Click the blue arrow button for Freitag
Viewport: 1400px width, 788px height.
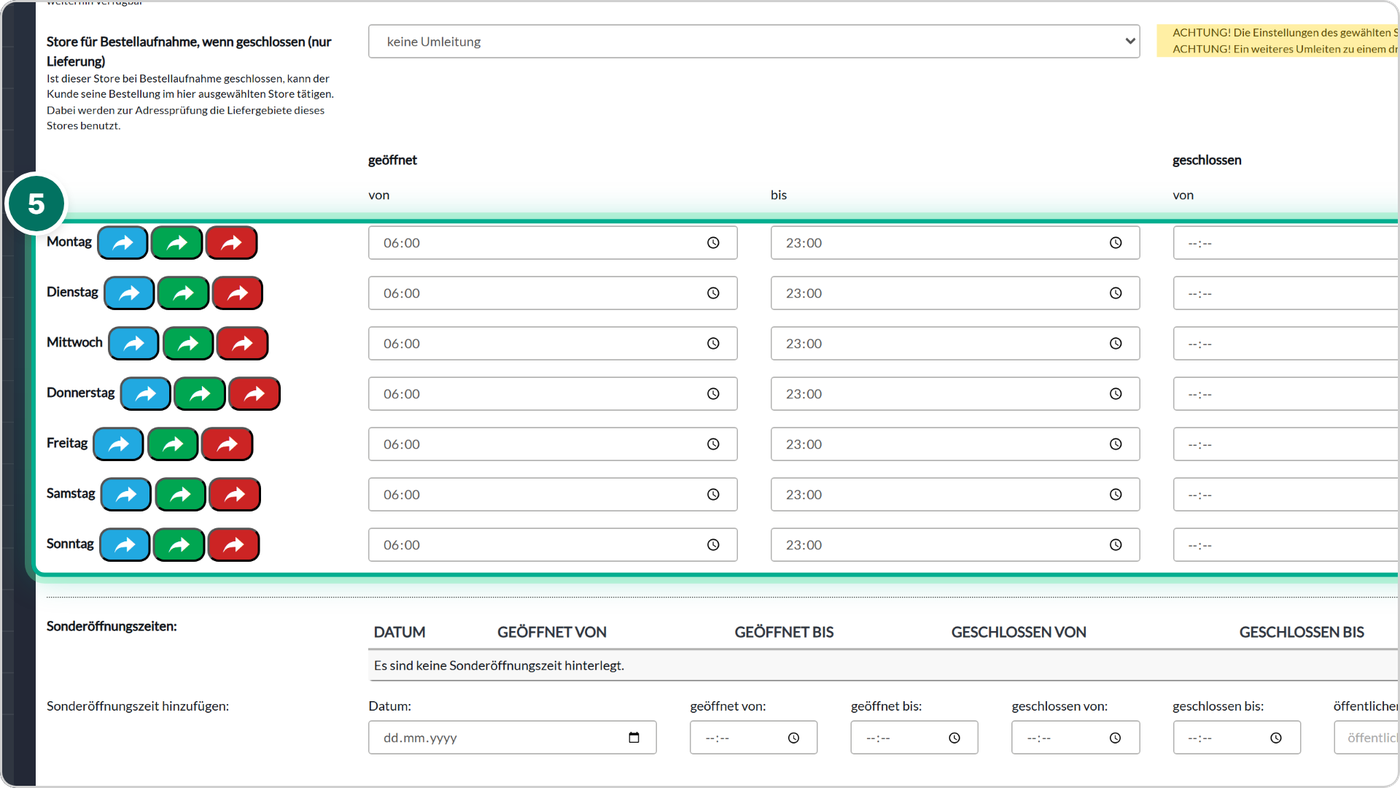coord(119,444)
